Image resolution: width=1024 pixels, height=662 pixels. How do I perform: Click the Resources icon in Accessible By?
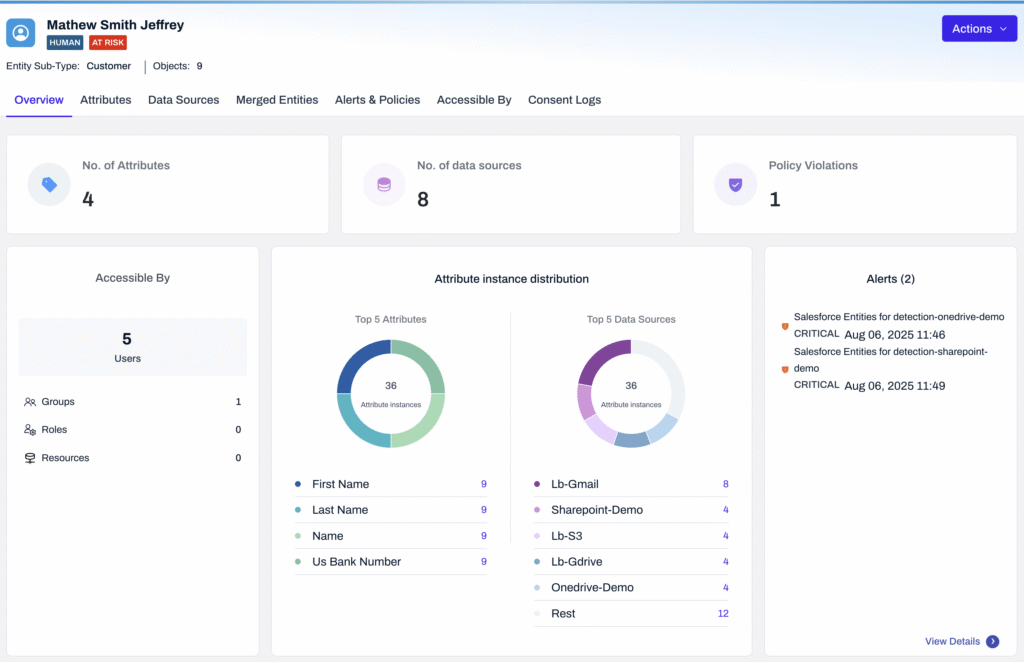[30, 458]
